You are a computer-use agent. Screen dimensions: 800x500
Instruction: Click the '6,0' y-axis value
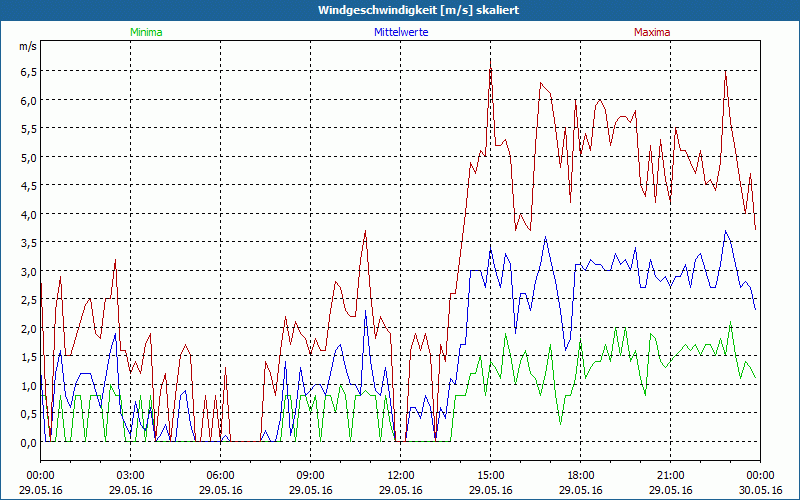[29, 101]
